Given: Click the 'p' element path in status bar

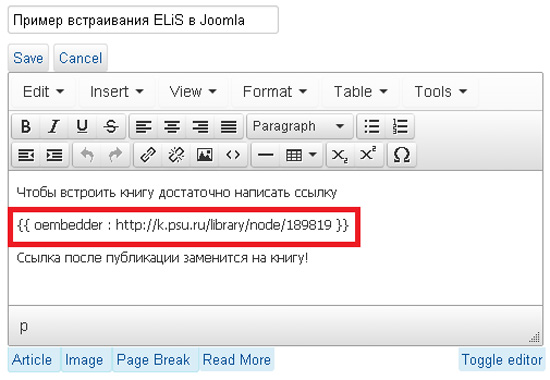Looking at the screenshot, I should pos(24,326).
